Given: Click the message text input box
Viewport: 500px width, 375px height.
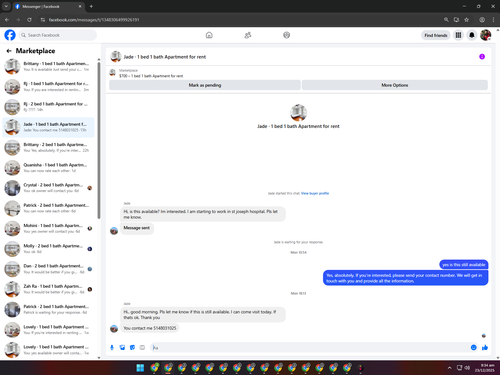Looking at the screenshot, I should pos(309,348).
